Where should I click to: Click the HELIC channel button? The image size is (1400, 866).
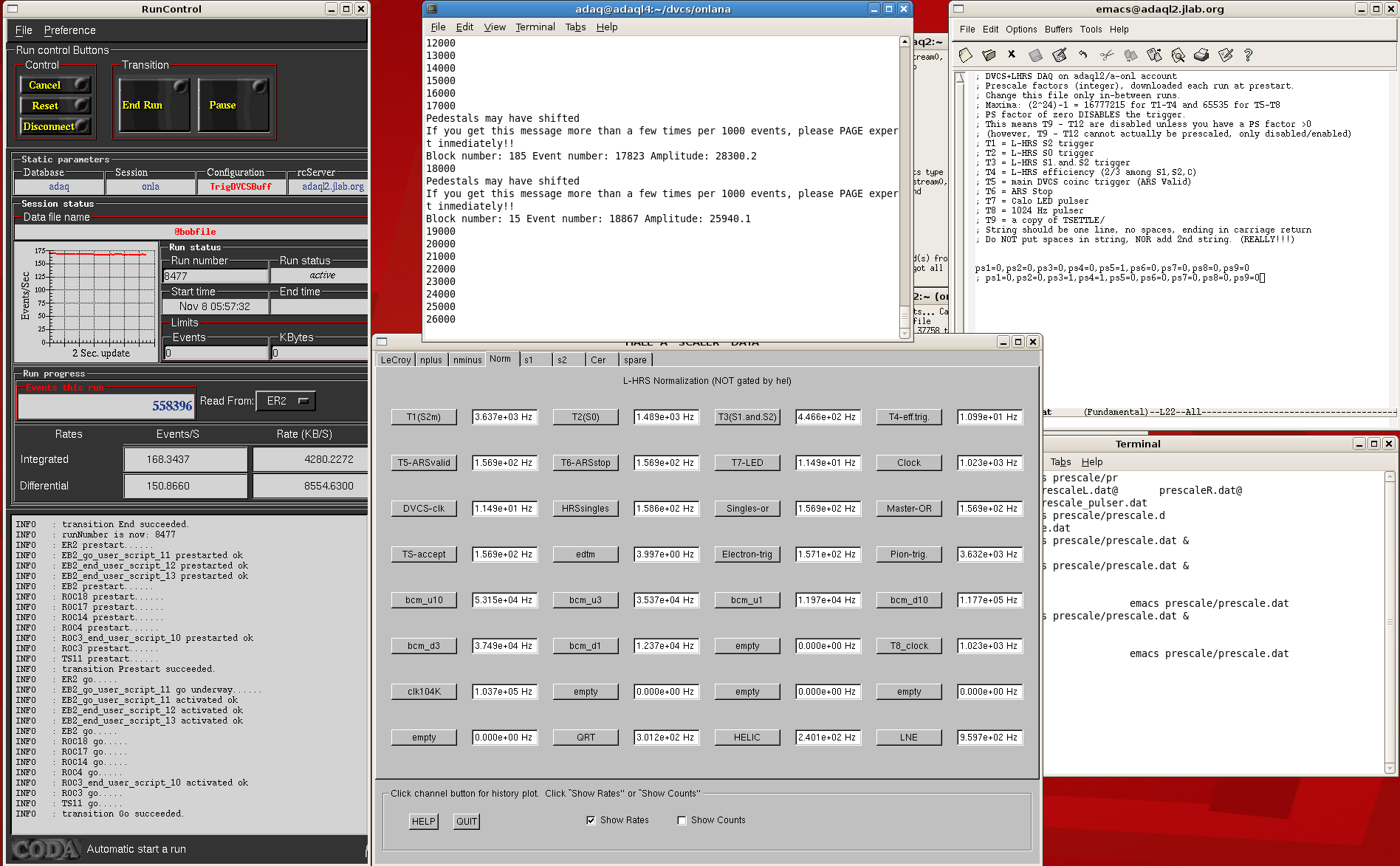[x=747, y=738]
